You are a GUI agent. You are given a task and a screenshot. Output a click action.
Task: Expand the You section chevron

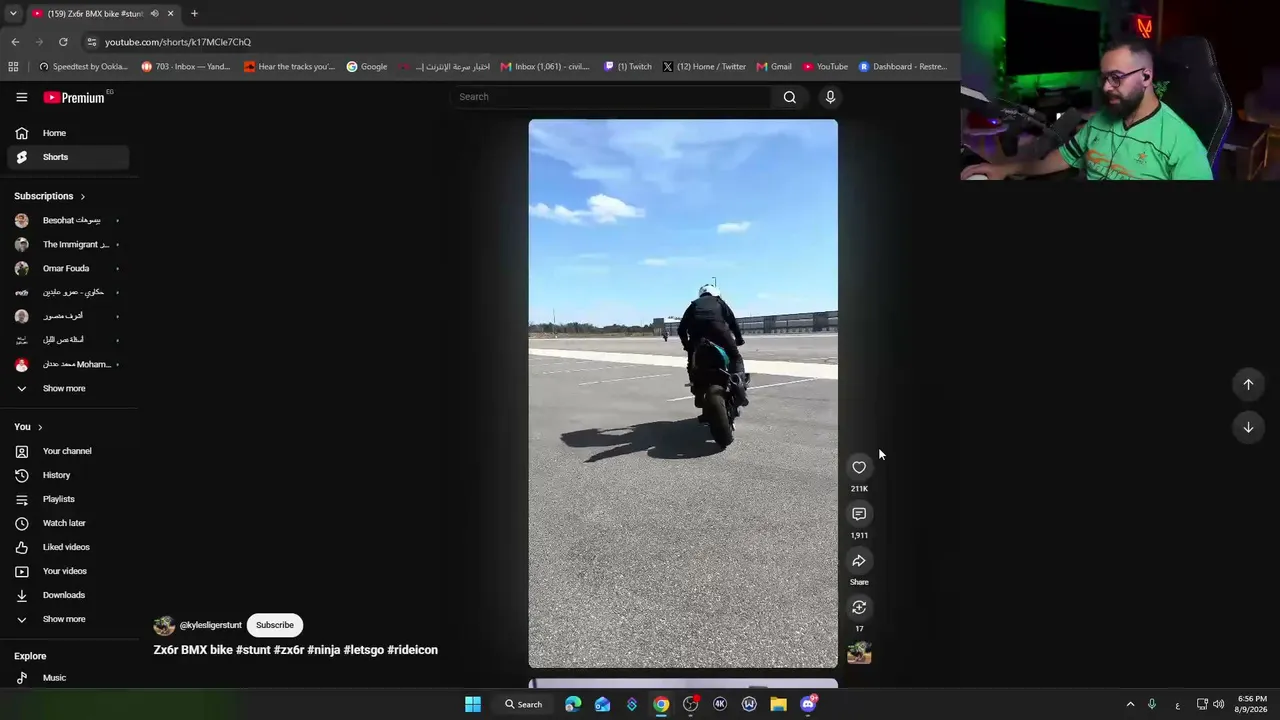coord(39,427)
